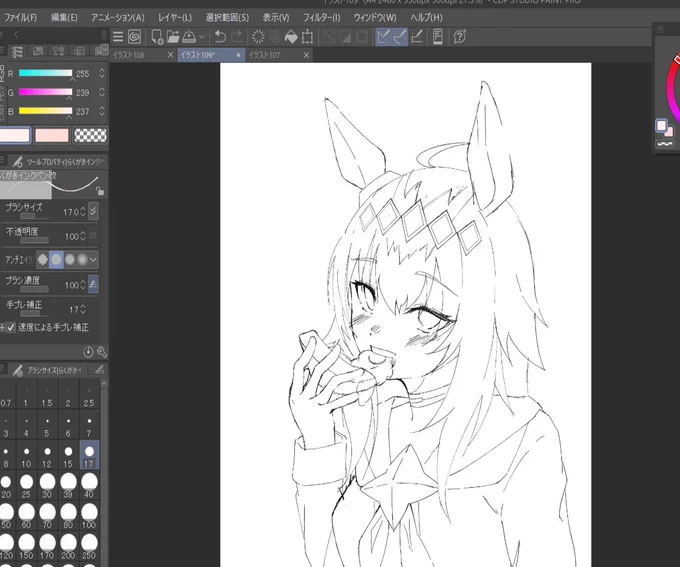Reset tool properties to initial settings icon

point(88,352)
